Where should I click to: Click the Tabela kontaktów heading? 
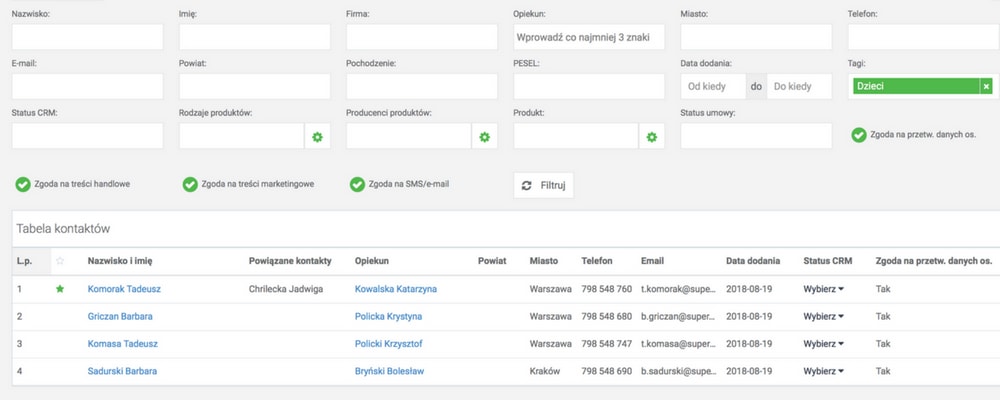(63, 228)
